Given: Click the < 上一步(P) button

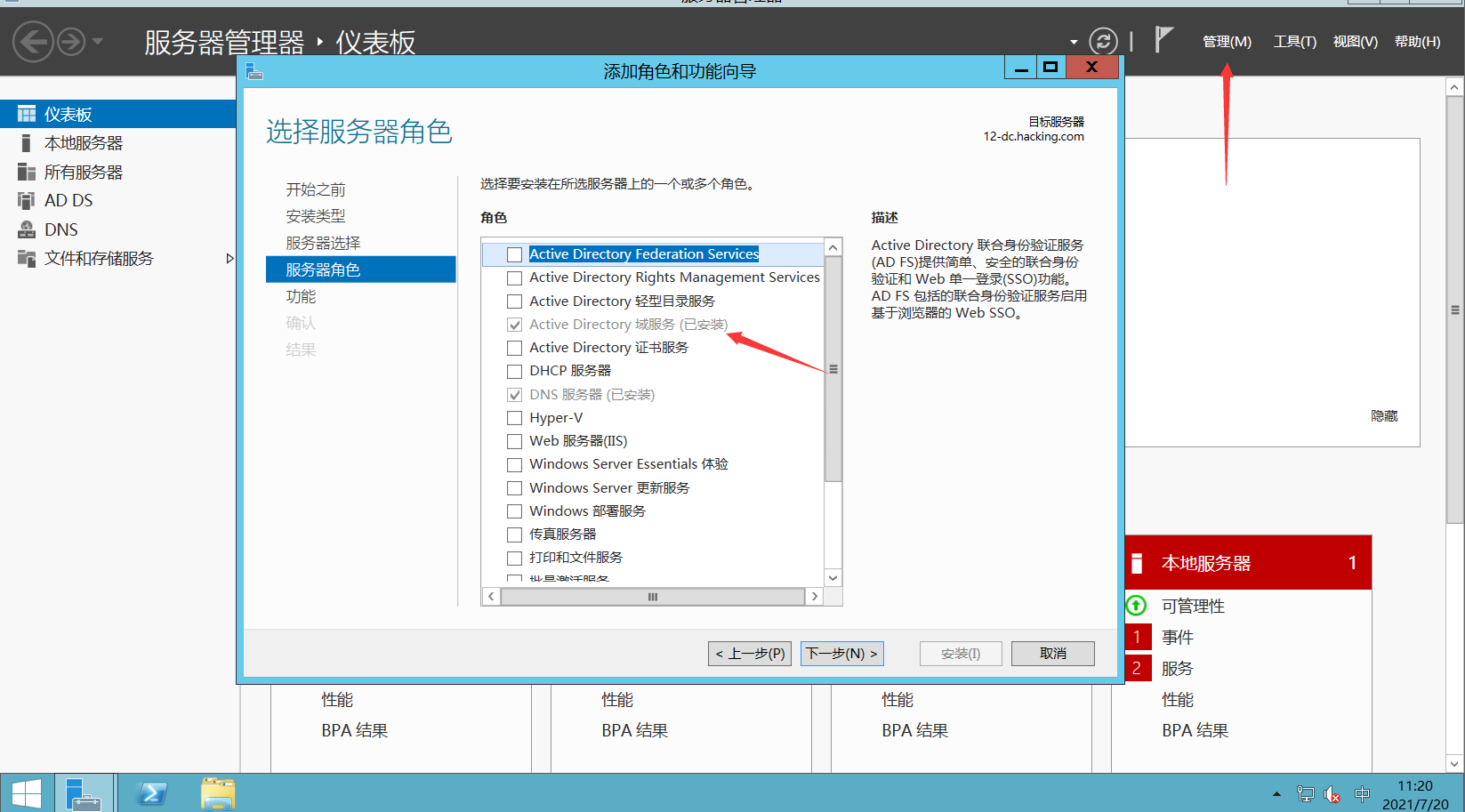Looking at the screenshot, I should [x=750, y=654].
